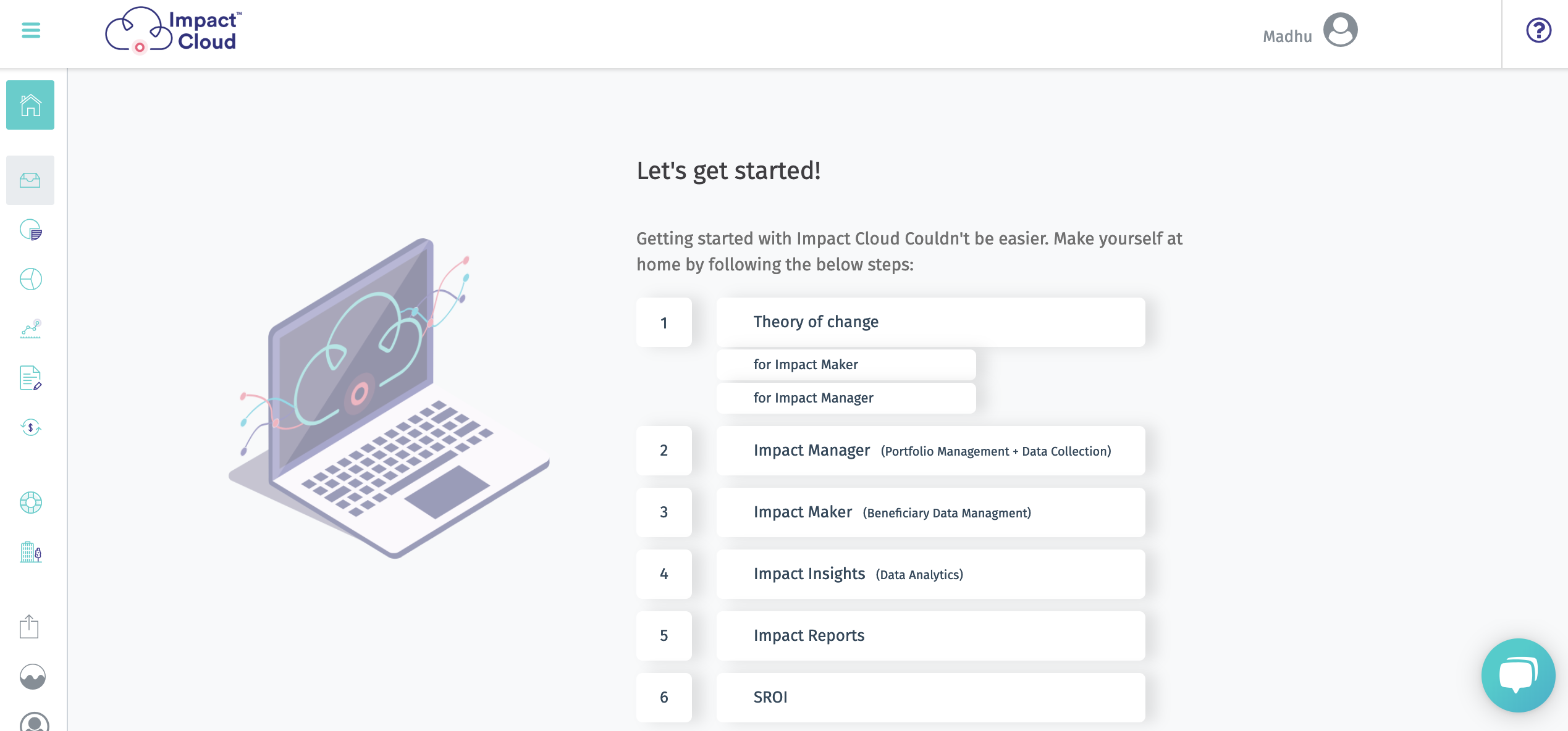The height and width of the screenshot is (731, 1568).
Task: Click step number 5 box
Action: click(664, 636)
